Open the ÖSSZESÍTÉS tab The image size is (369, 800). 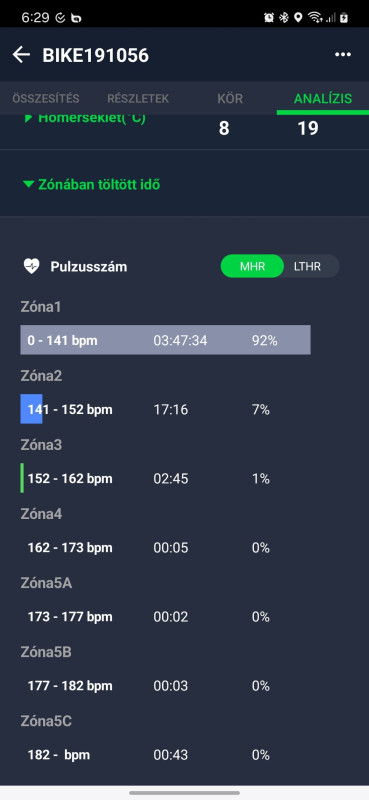pos(46,98)
